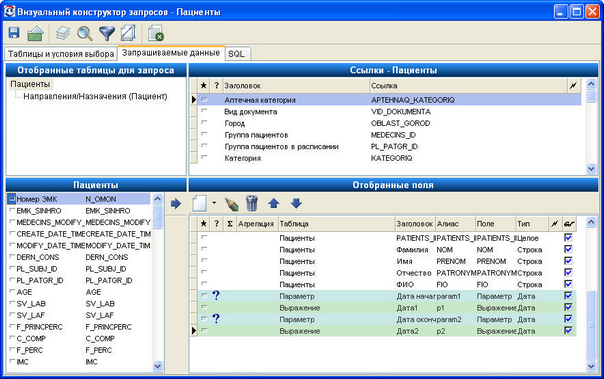The image size is (604, 379).
Task: Toggle checkbox for Вид документа link
Action: coord(204,111)
